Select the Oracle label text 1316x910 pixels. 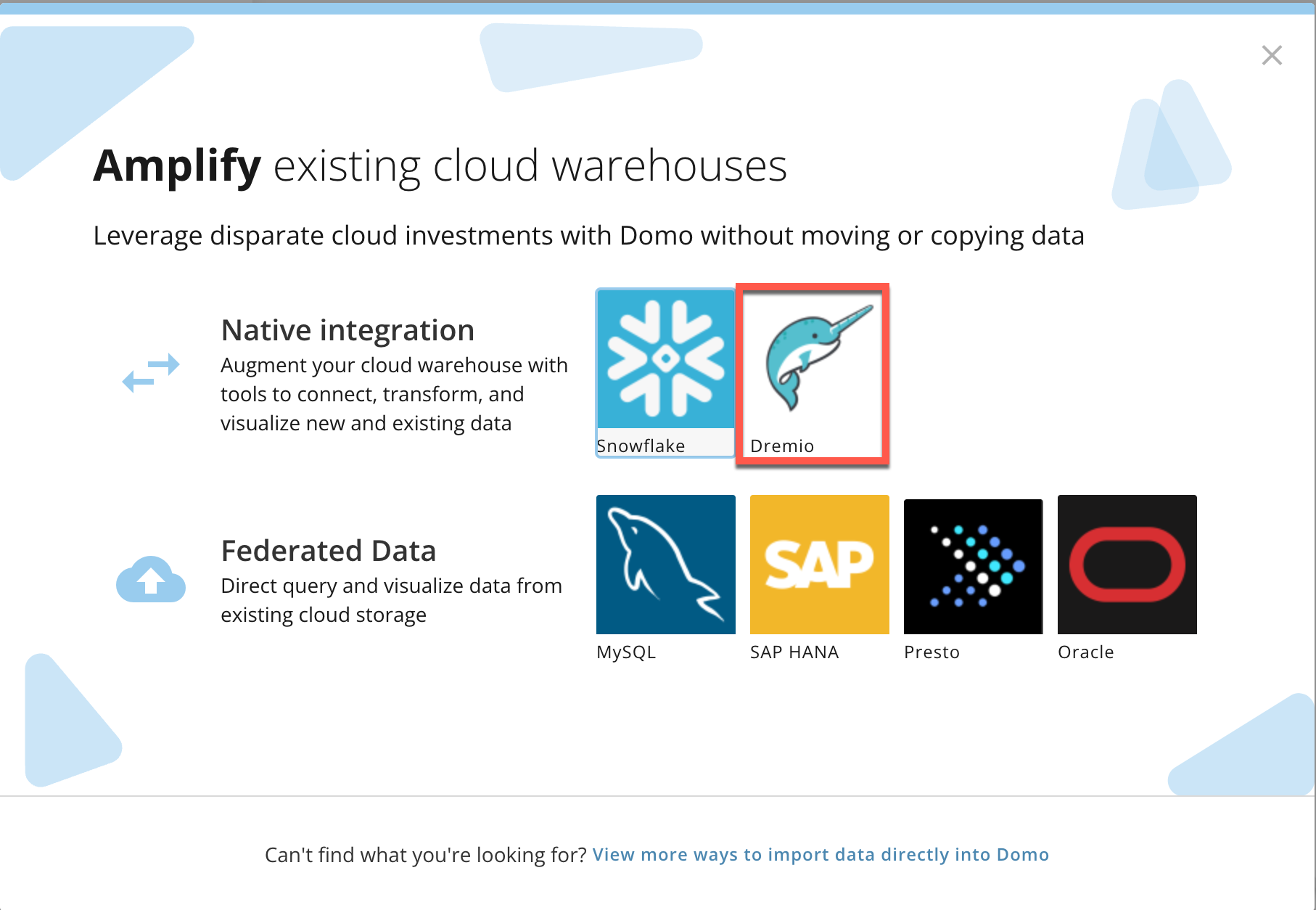(x=1086, y=652)
